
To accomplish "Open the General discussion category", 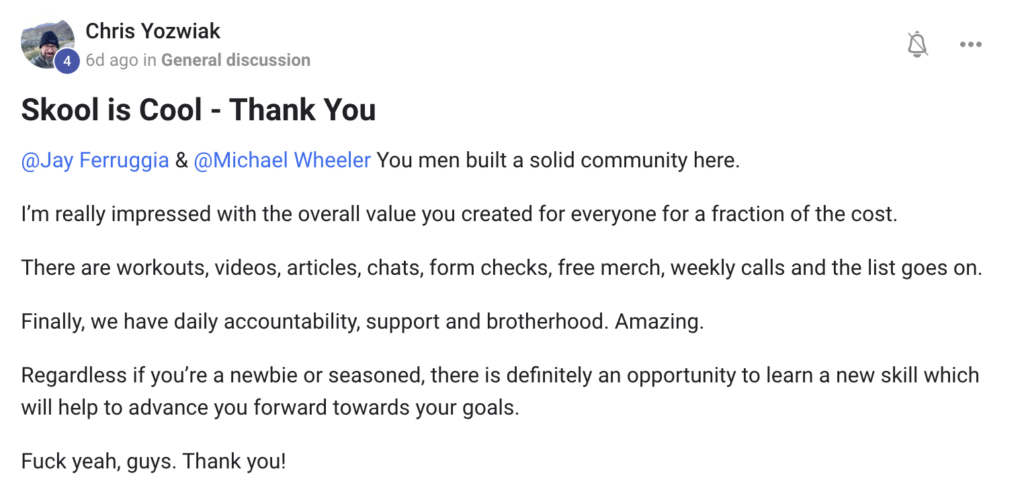I will pyautogui.click(x=235, y=60).
